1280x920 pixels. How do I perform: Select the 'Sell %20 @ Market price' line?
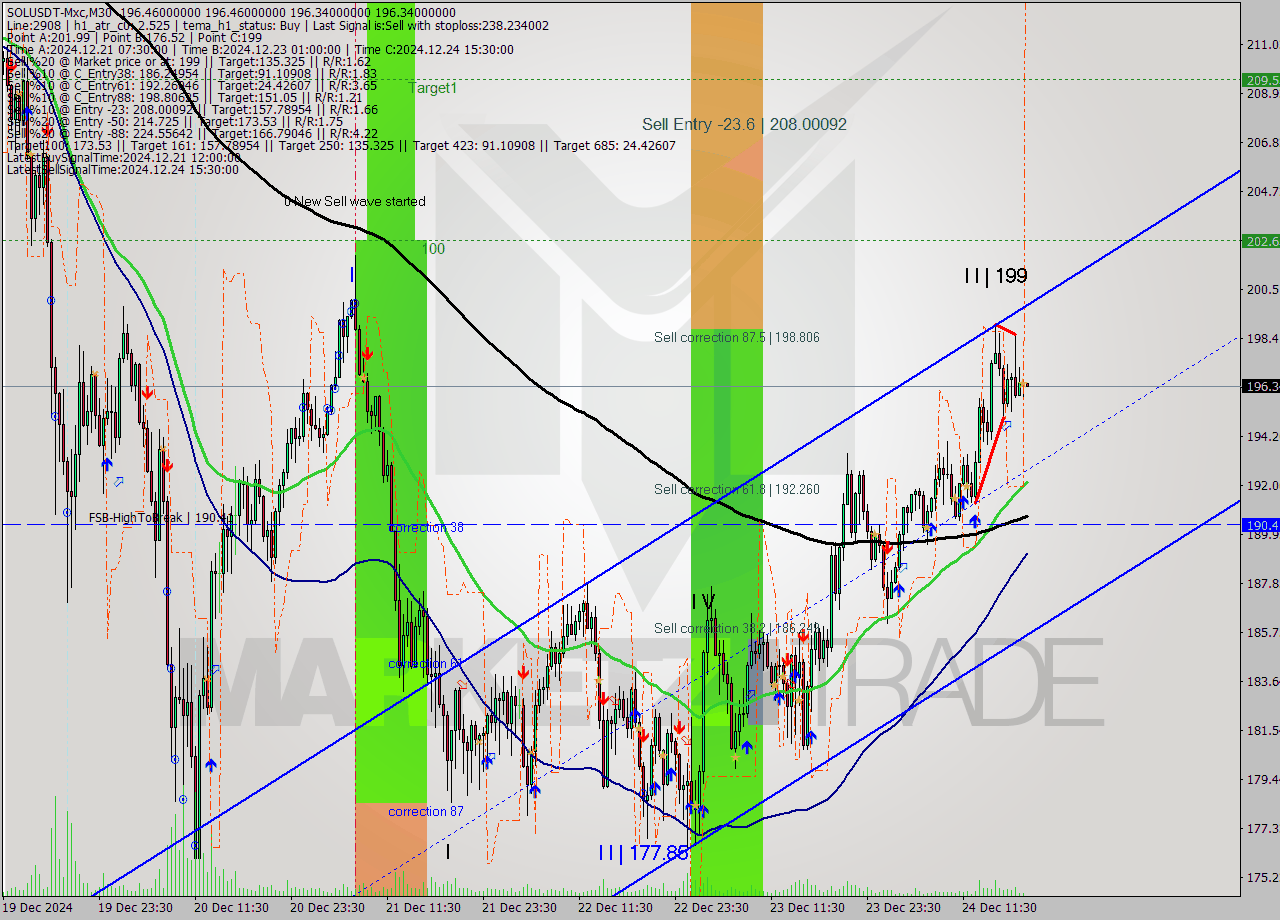click(191, 61)
